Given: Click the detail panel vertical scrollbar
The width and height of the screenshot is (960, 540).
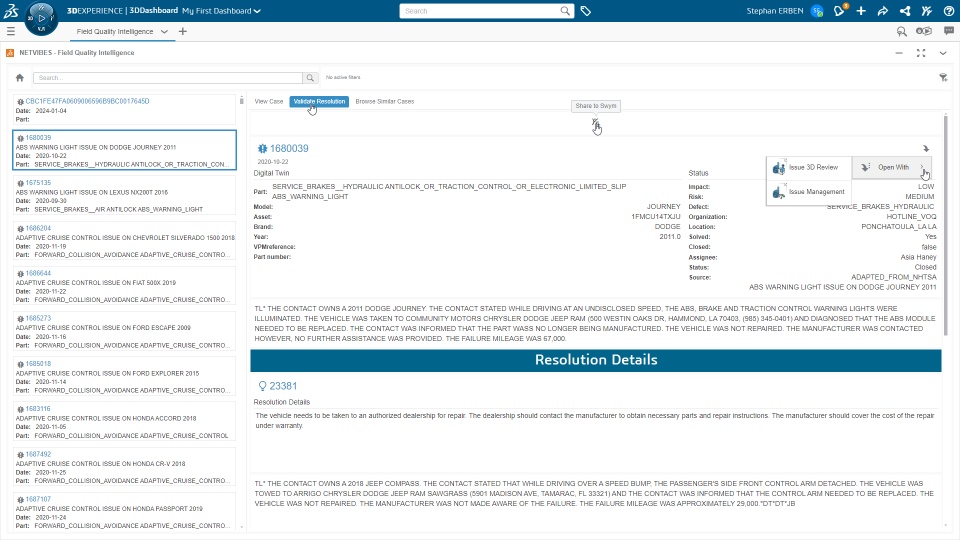Looking at the screenshot, I should (x=945, y=225).
